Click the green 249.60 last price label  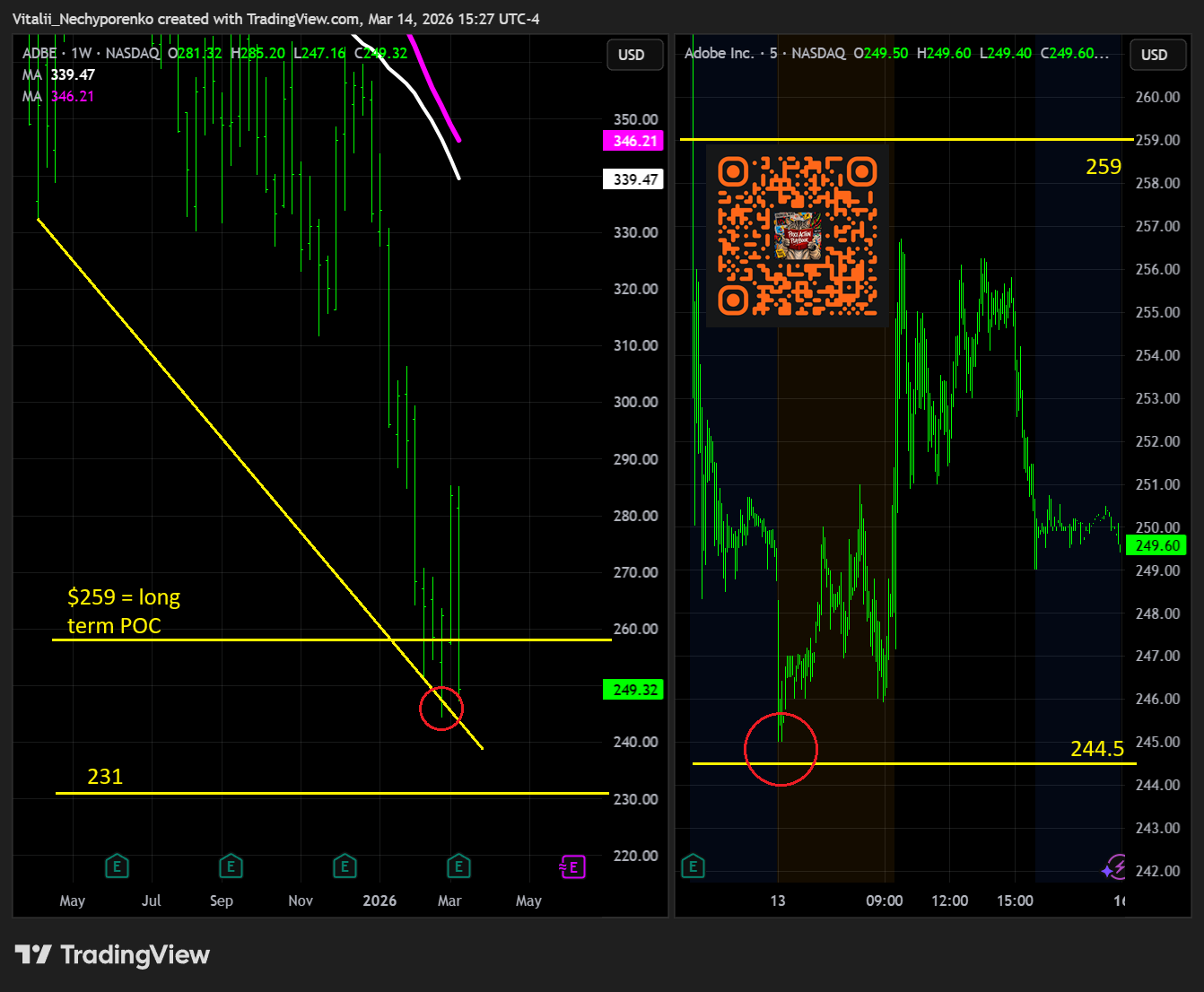click(x=1156, y=545)
